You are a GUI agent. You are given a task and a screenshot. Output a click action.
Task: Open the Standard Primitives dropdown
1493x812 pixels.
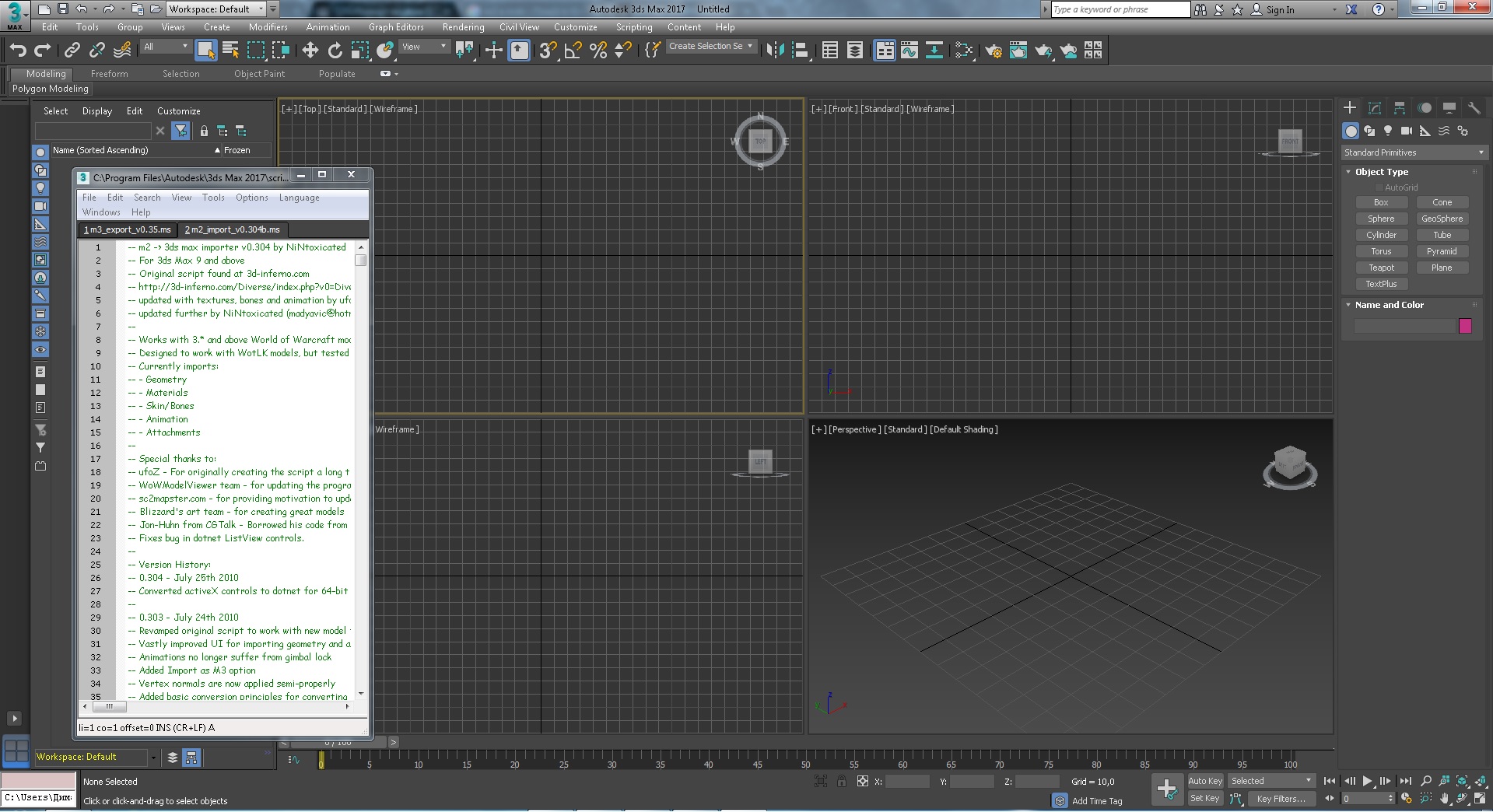tap(1412, 152)
